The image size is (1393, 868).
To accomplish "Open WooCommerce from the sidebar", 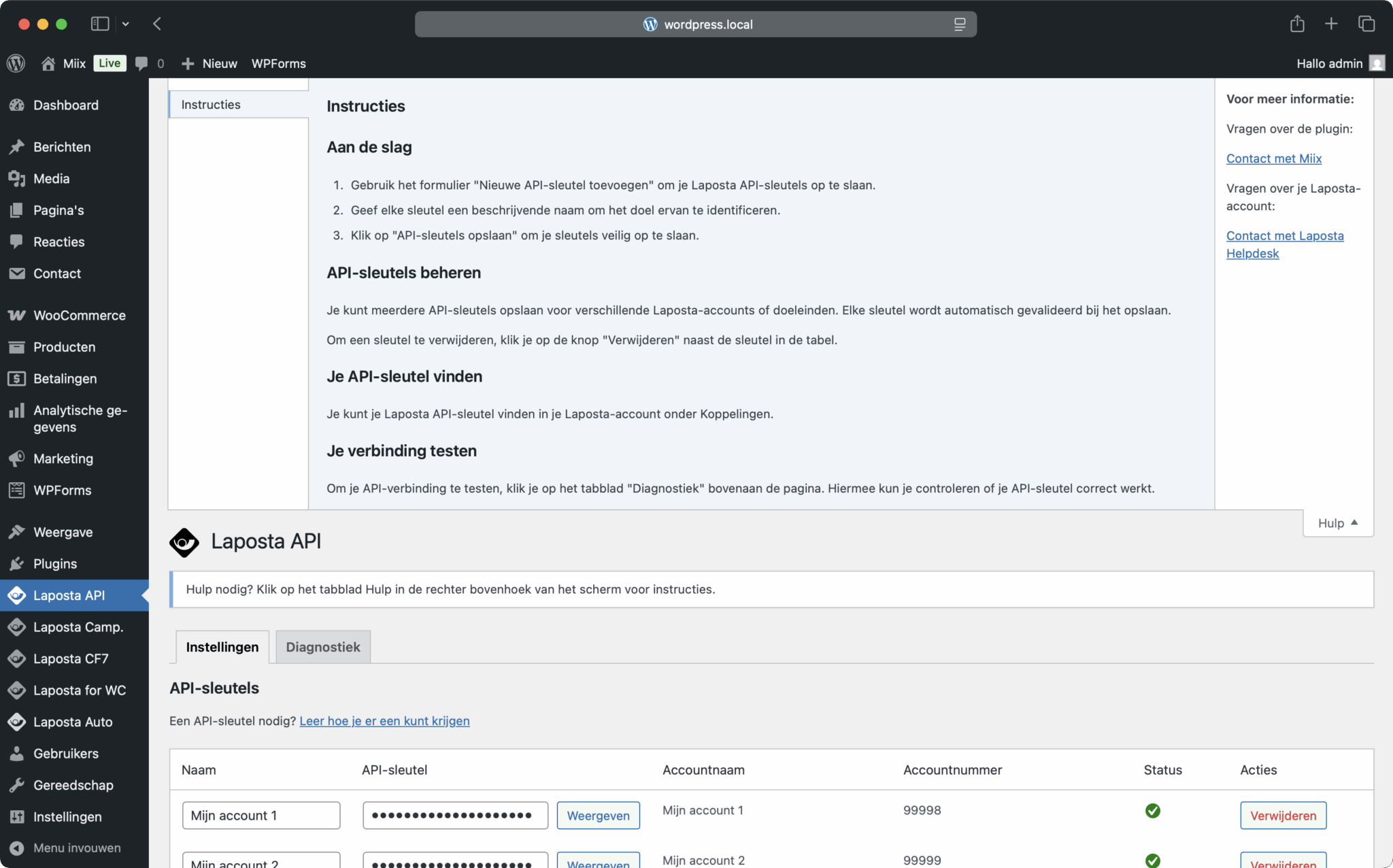I will click(79, 316).
